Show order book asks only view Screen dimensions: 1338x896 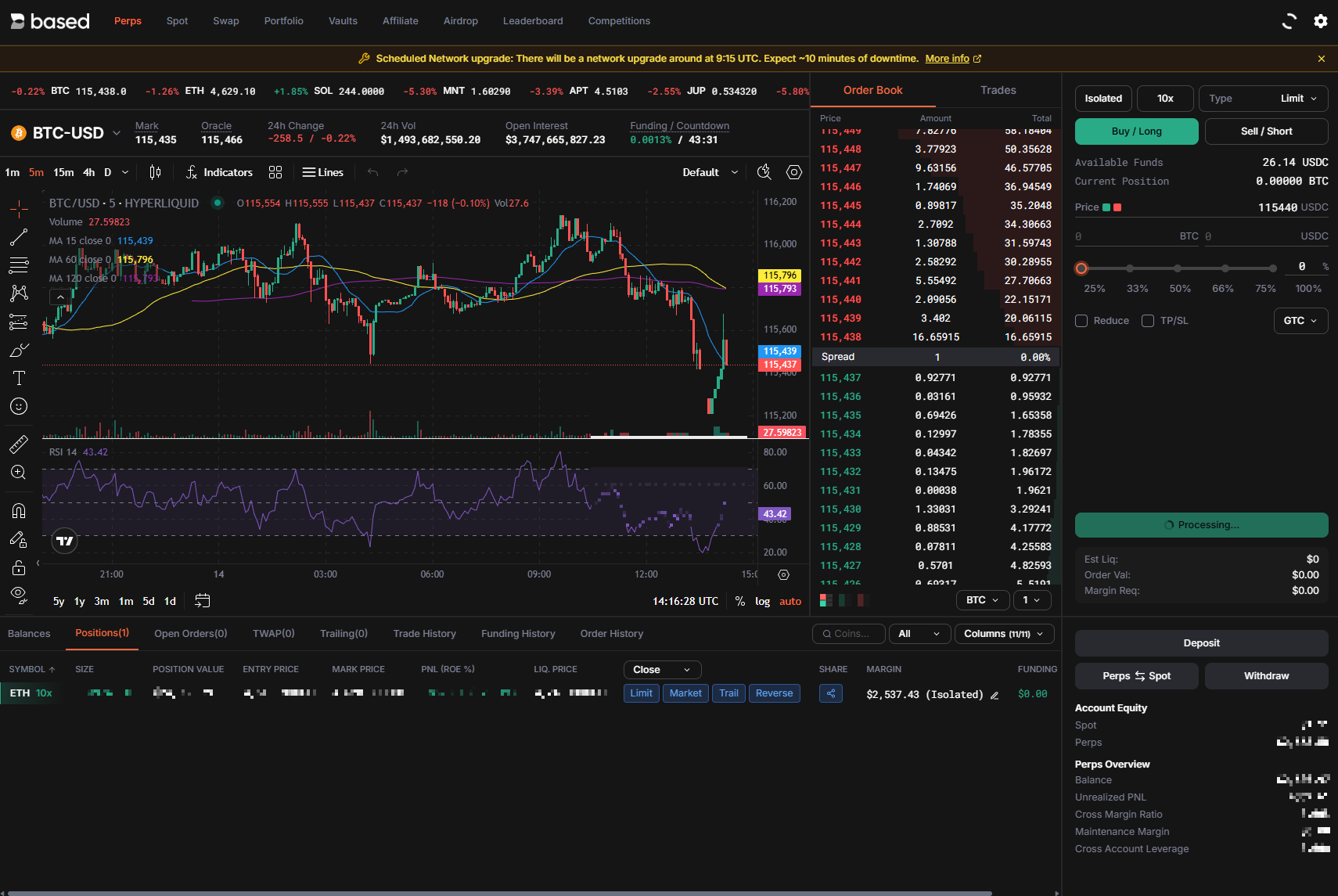[863, 600]
